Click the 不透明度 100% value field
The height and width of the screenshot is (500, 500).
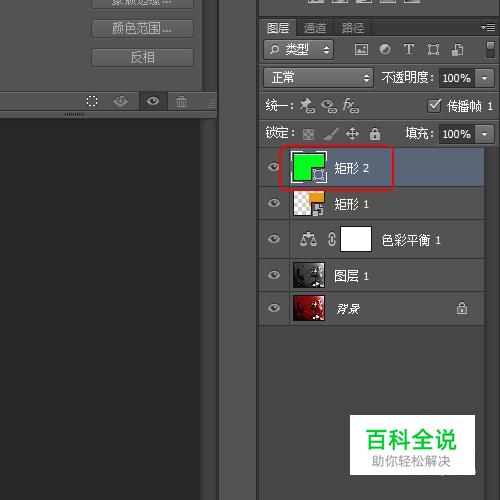tap(456, 78)
